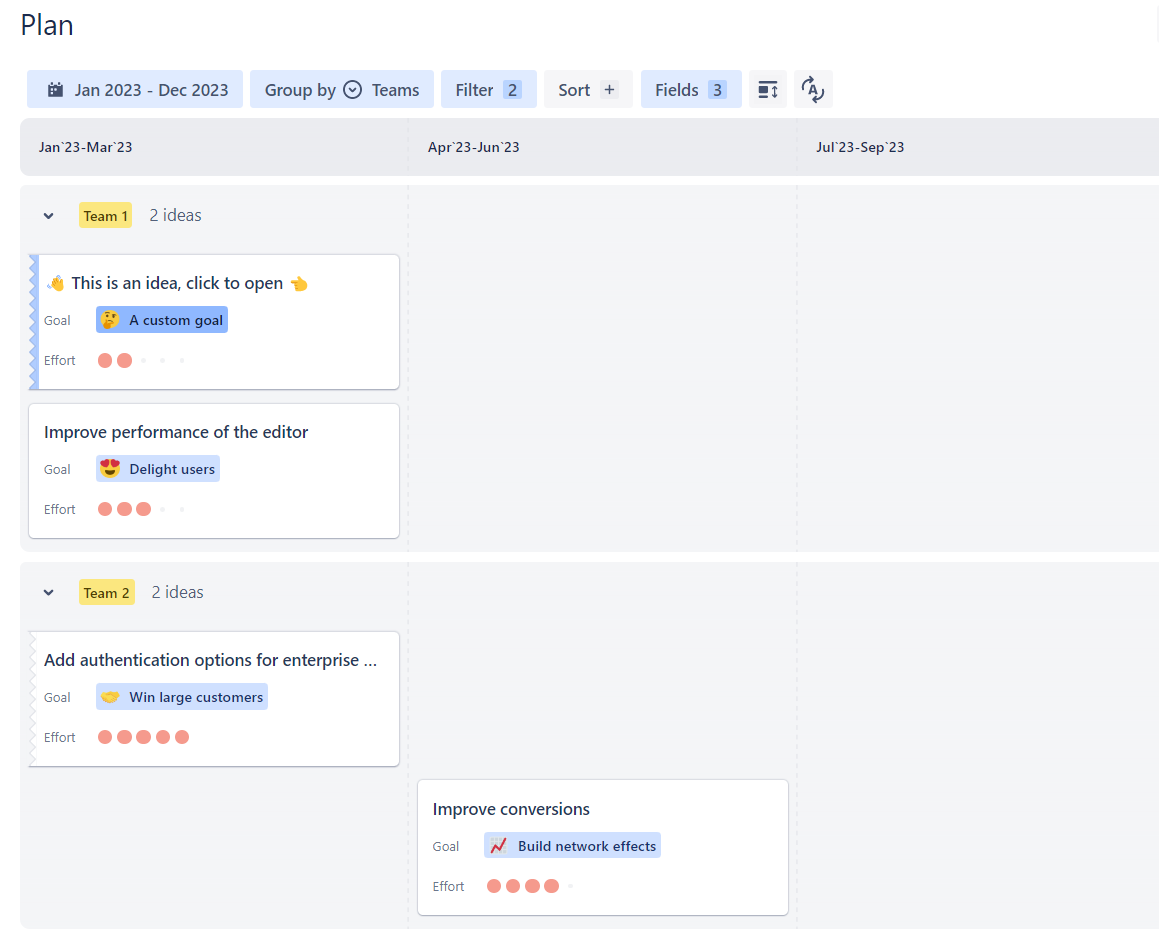Click the waving hand emoji on idea card
The image size is (1159, 935).
tap(56, 283)
